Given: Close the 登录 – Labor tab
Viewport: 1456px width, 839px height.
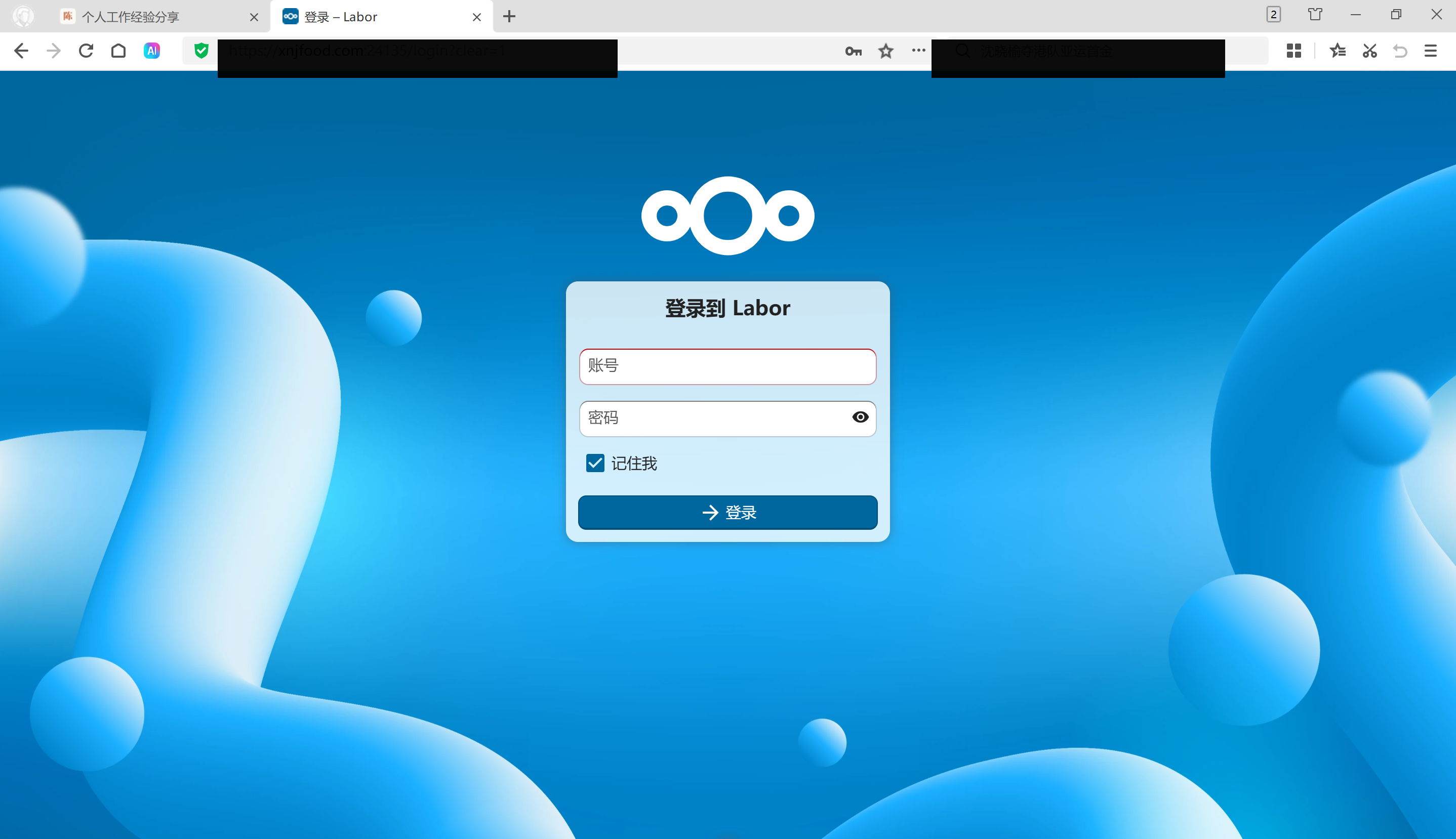Looking at the screenshot, I should click(477, 17).
